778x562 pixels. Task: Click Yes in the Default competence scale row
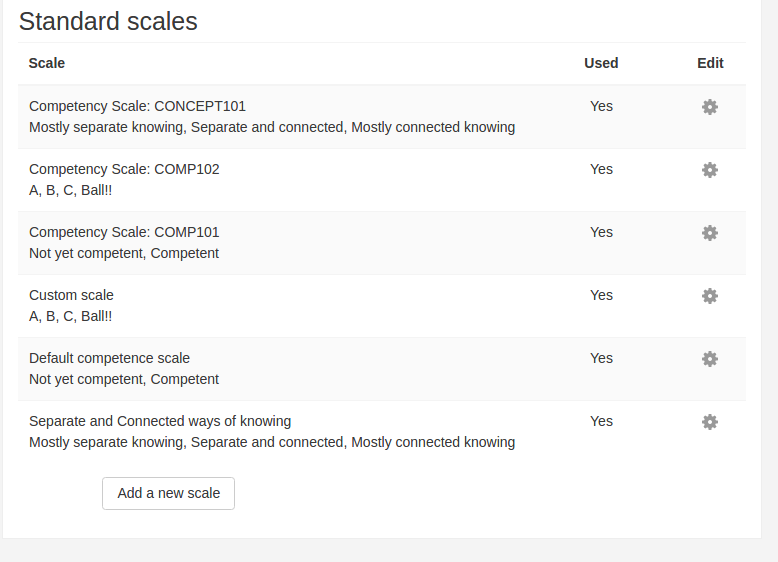601,358
